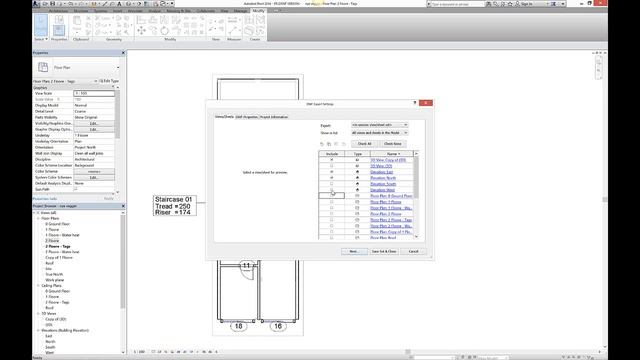Check Include for Elevation: West
The height and width of the screenshot is (360, 640).
click(x=331, y=190)
